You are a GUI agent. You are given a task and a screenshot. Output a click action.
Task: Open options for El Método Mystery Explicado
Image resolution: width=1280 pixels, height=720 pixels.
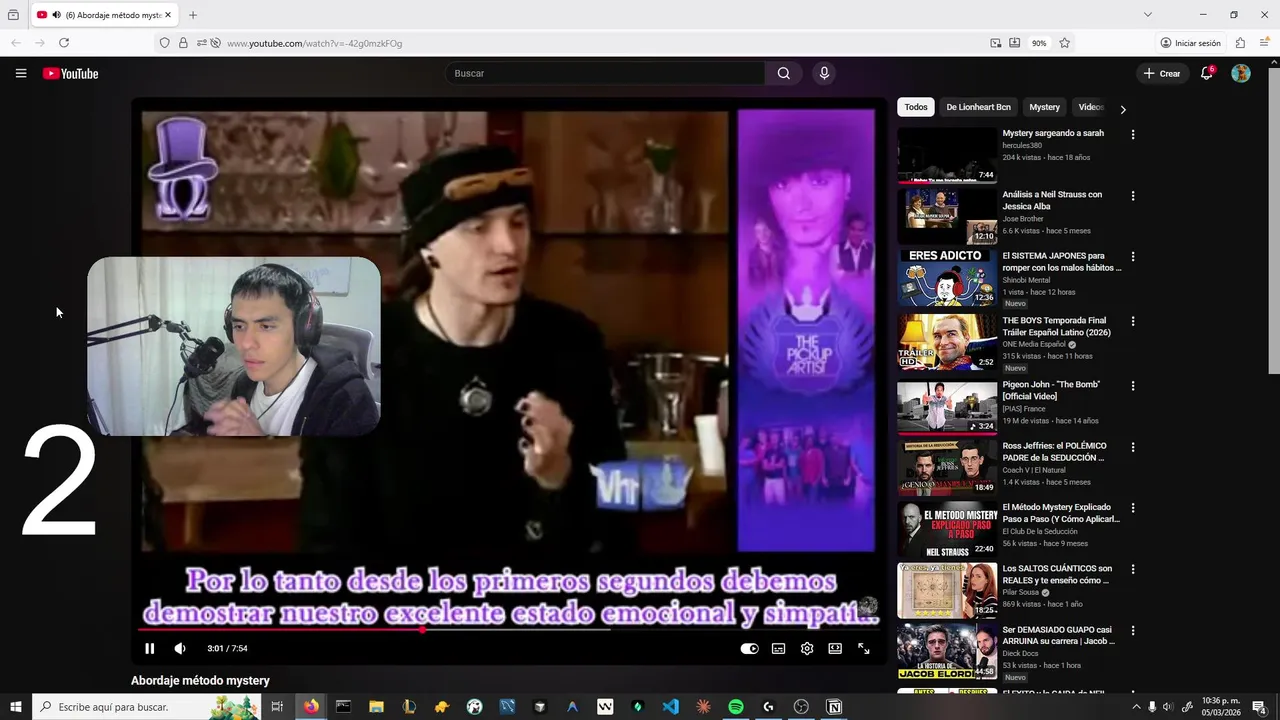[x=1133, y=508]
